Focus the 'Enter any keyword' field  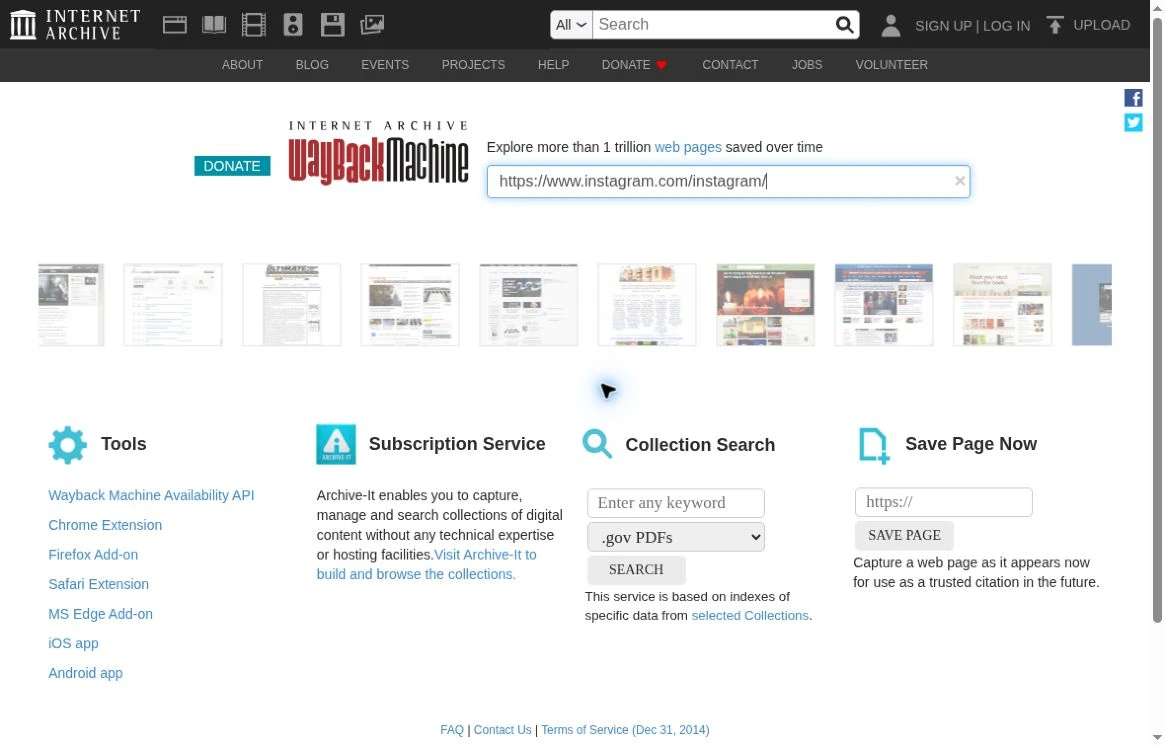coord(675,503)
